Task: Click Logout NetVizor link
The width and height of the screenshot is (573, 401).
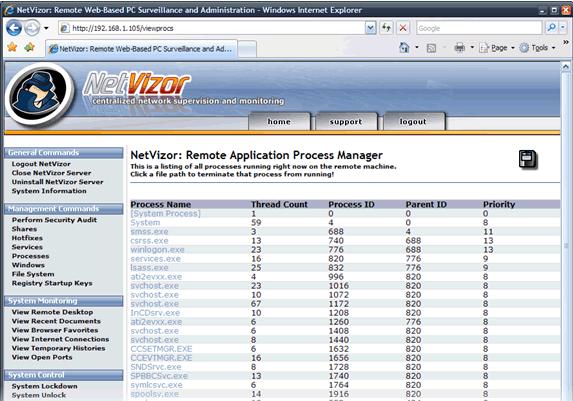Action: click(41, 164)
